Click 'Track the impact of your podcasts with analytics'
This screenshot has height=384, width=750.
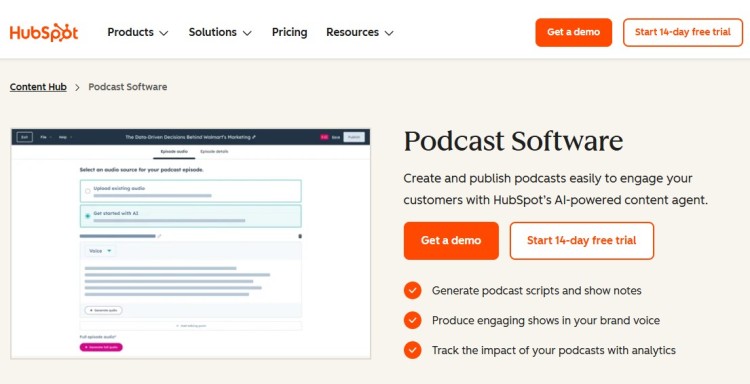point(554,350)
